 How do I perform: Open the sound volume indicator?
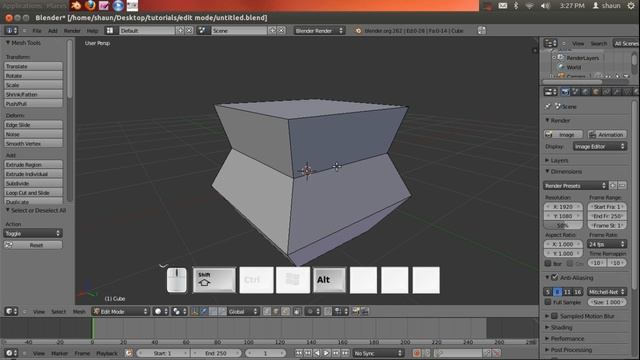(x=545, y=6)
